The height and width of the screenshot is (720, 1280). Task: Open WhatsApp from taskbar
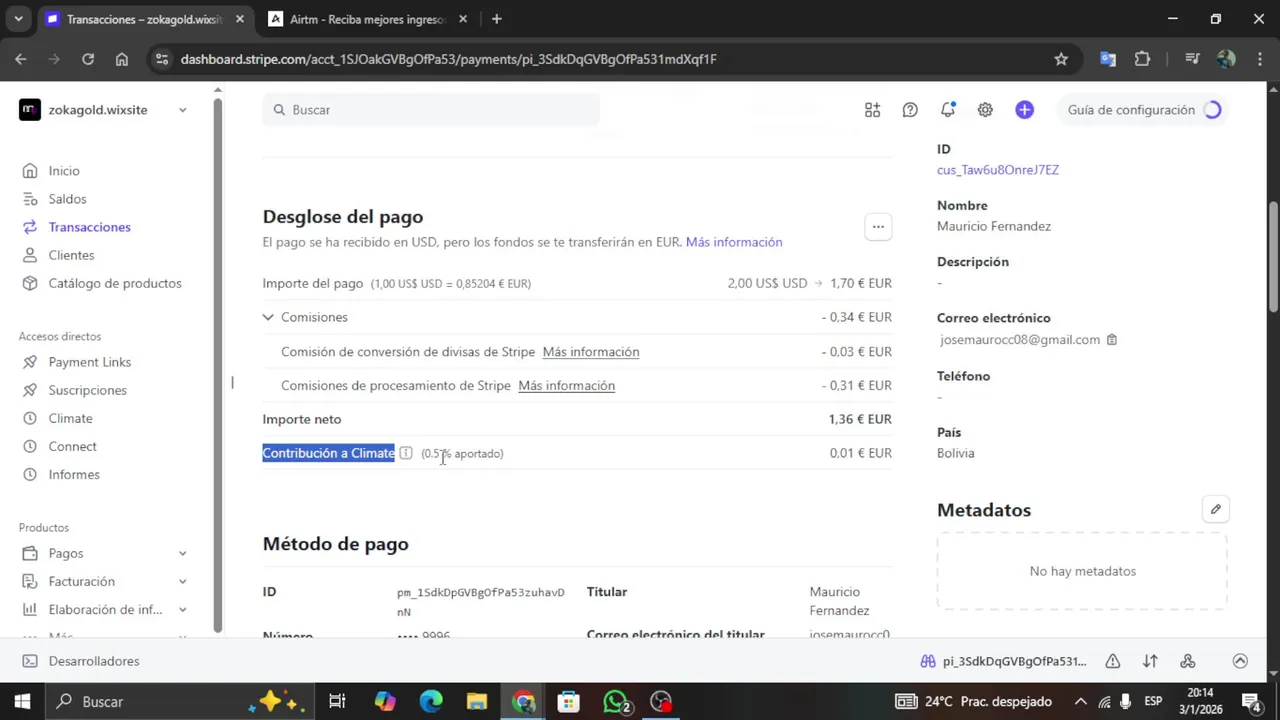616,702
